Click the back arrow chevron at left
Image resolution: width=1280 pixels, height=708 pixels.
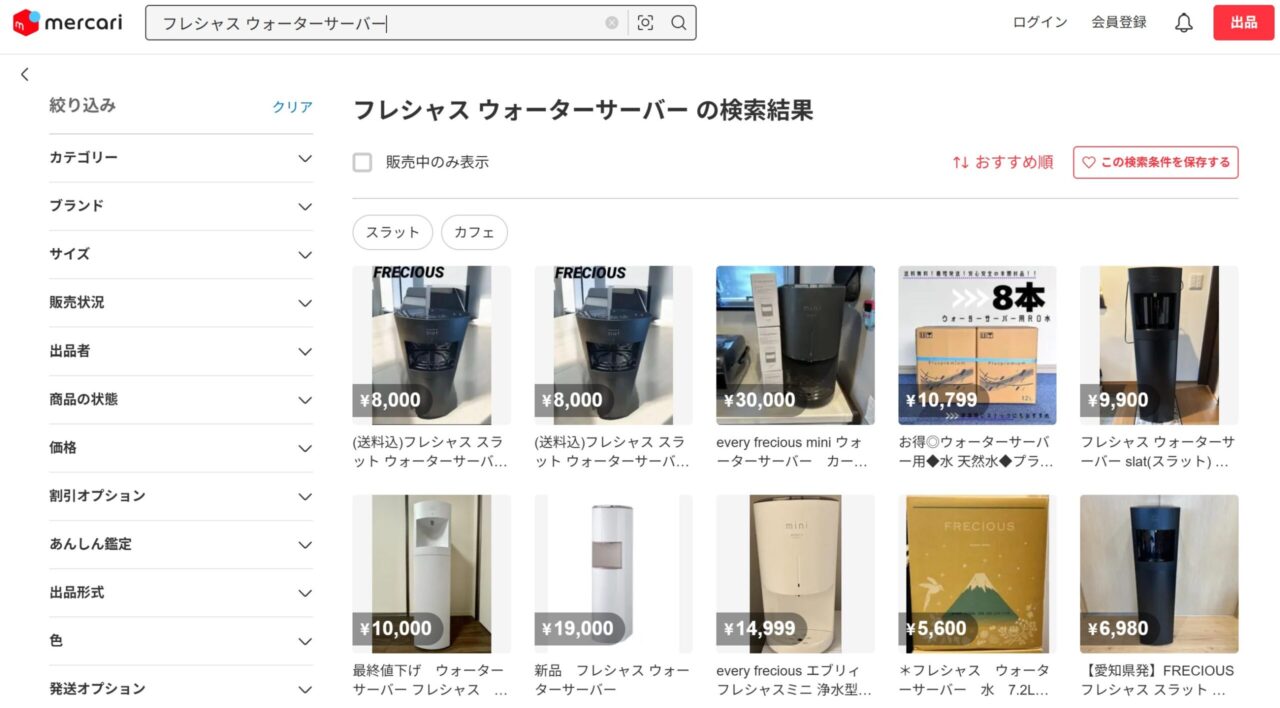25,74
